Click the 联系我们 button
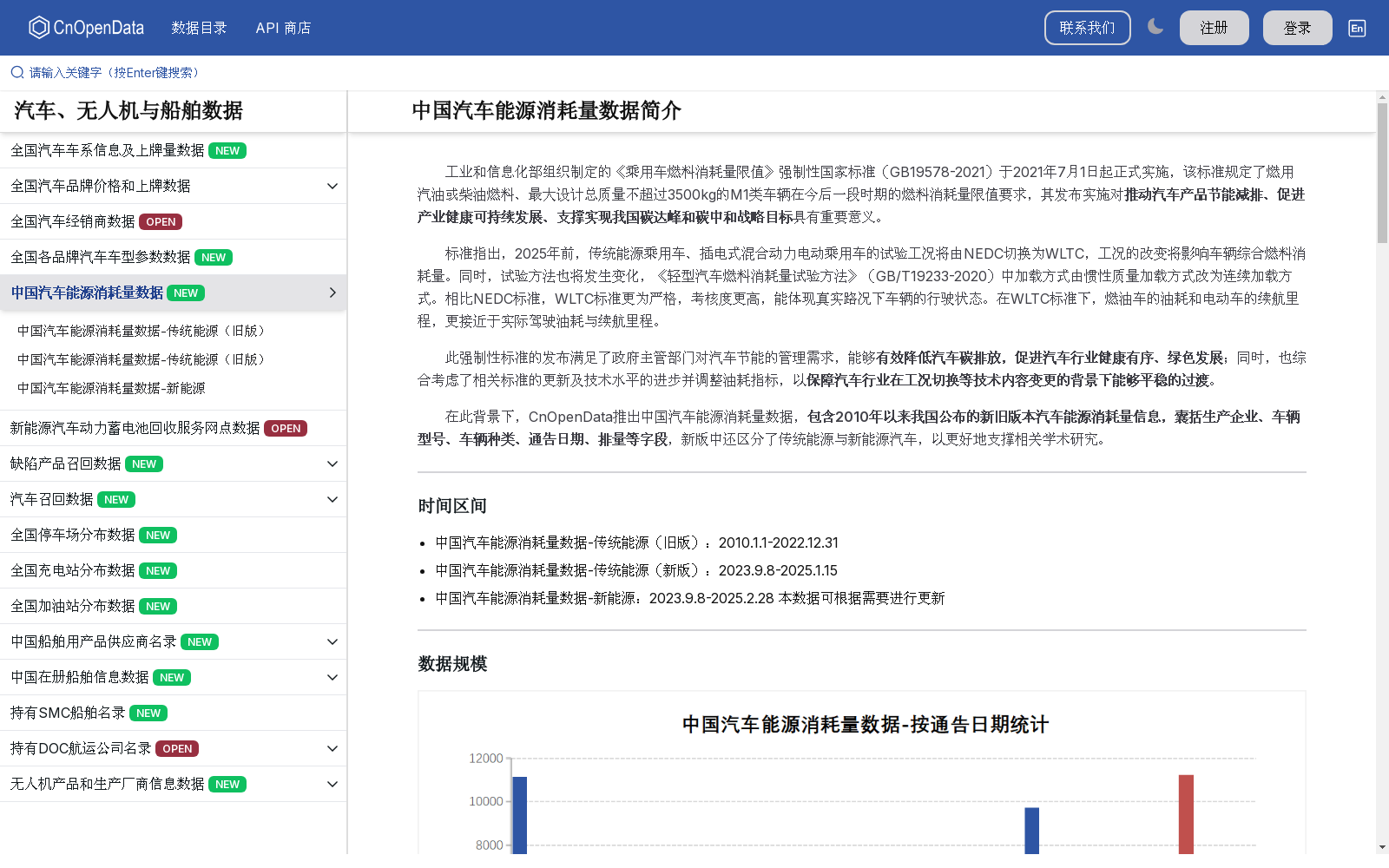The image size is (1389, 868). [x=1087, y=28]
